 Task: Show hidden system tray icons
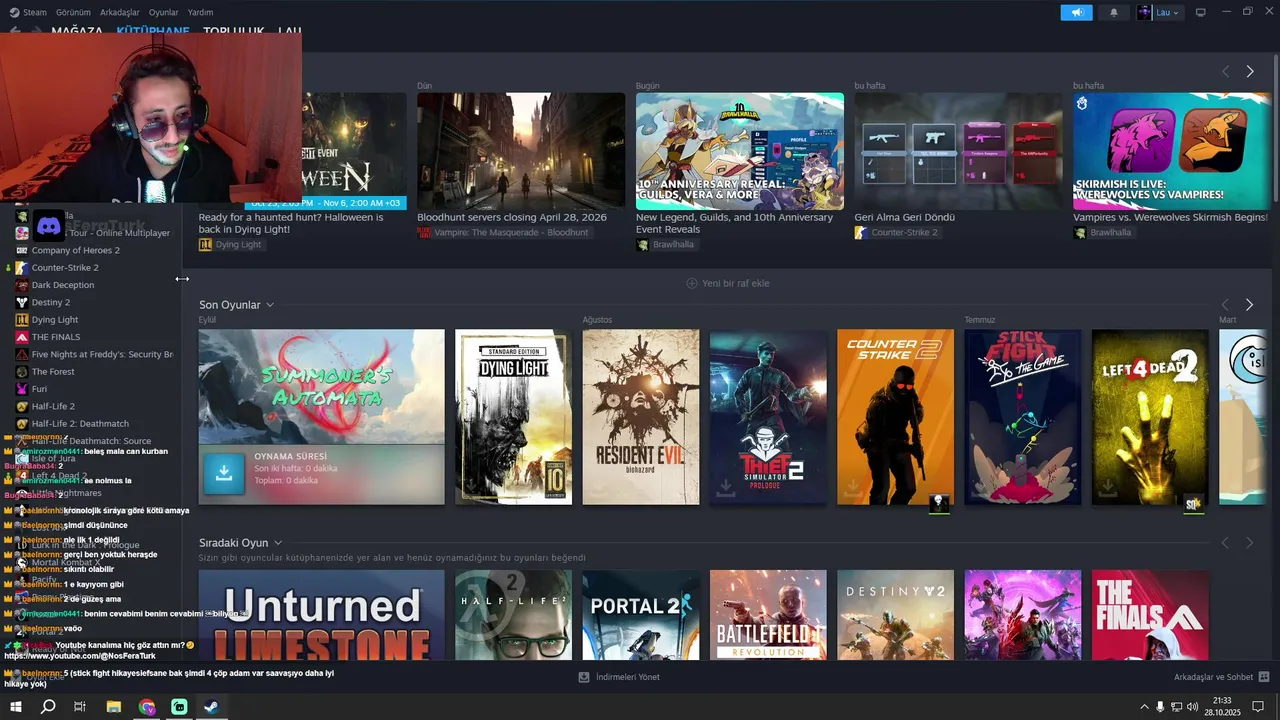pyautogui.click(x=1144, y=707)
